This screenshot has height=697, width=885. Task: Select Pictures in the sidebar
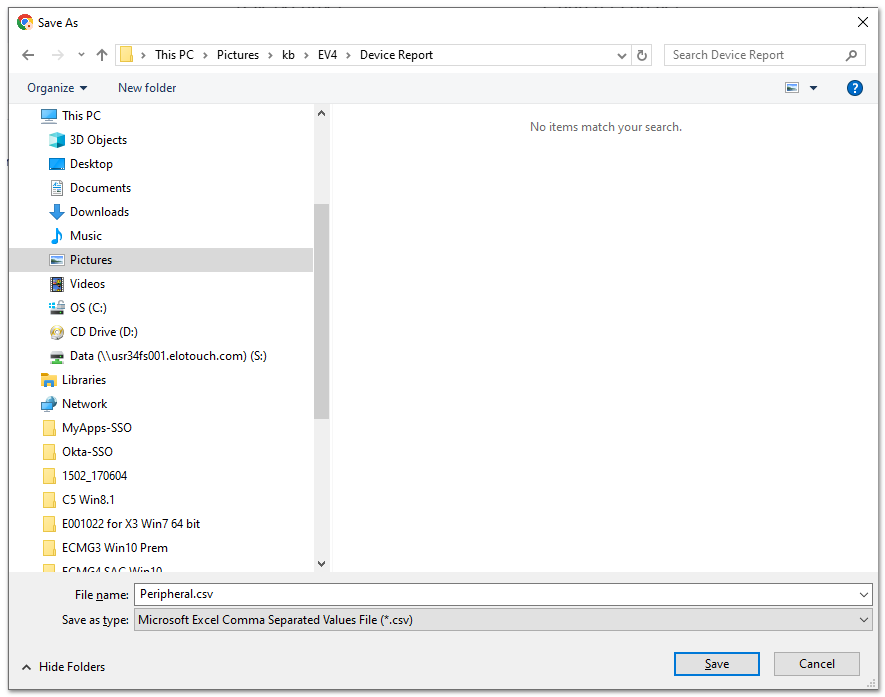coord(161,260)
